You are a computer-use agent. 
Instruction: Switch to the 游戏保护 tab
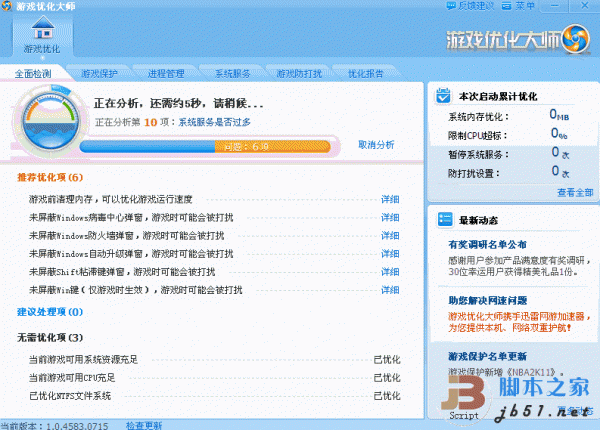[99, 73]
